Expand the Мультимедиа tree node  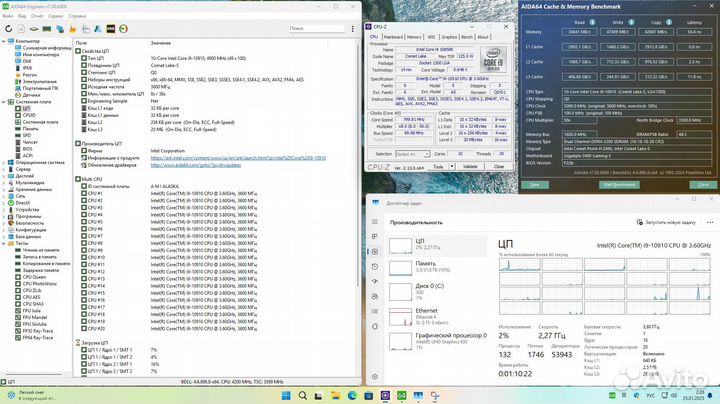4,183
